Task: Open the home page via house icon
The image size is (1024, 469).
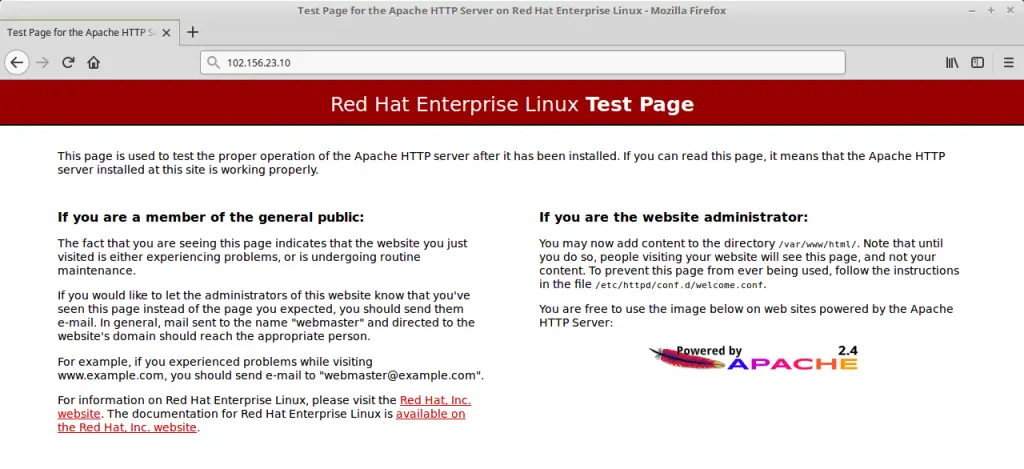Action: coord(93,63)
